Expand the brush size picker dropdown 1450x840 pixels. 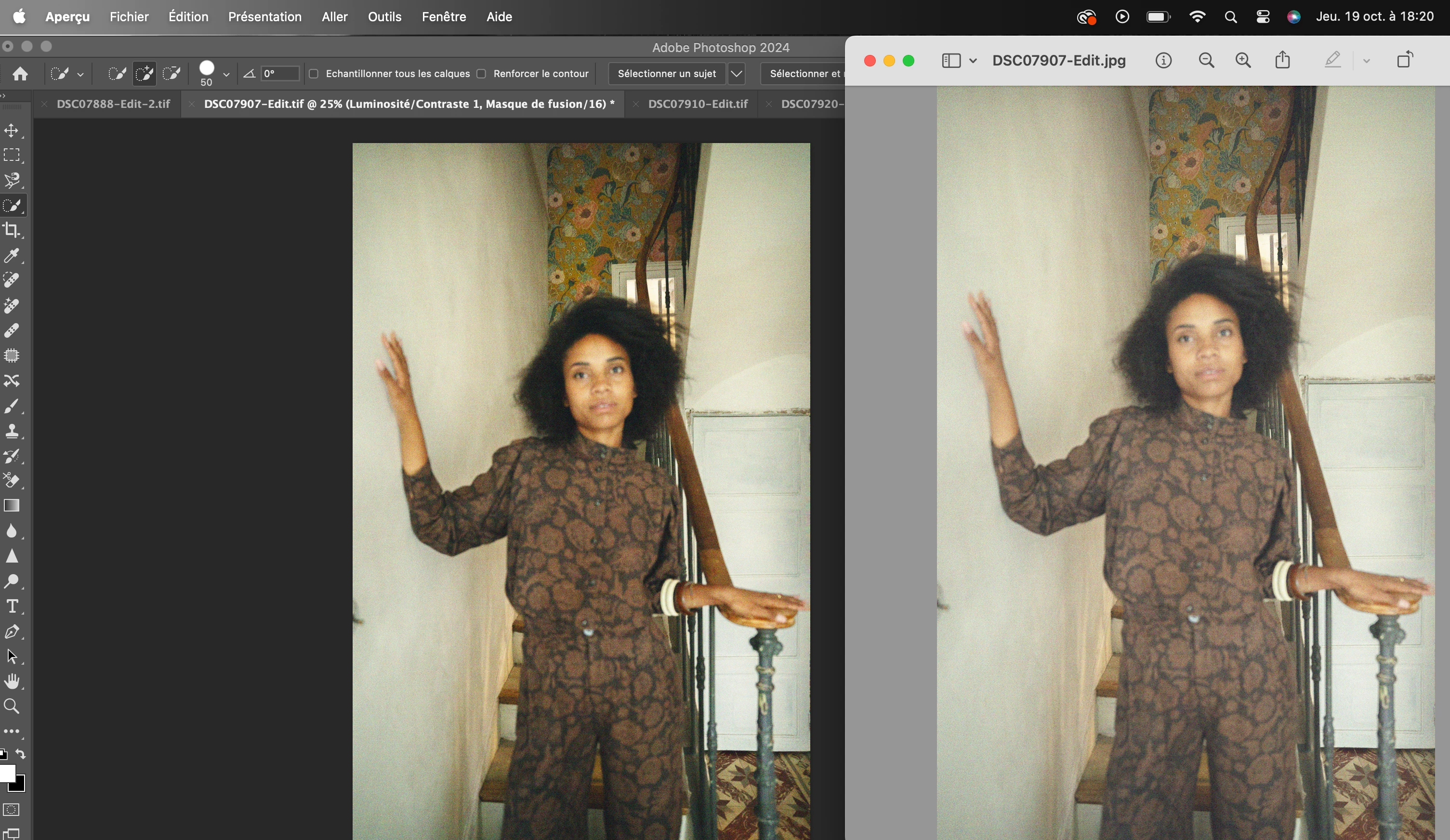(x=226, y=75)
